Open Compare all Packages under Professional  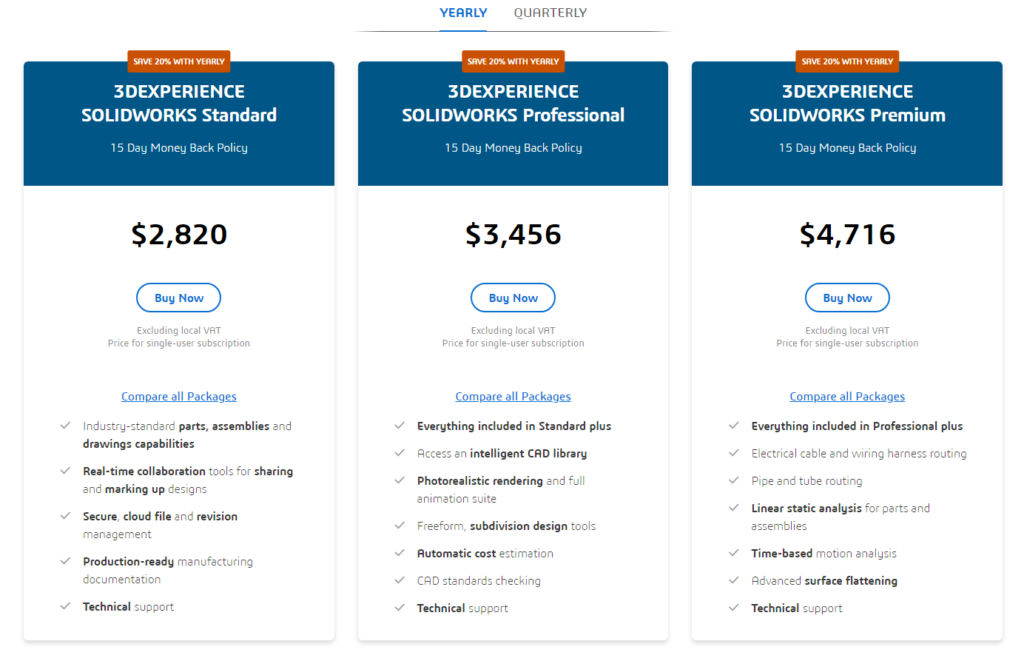(x=513, y=396)
